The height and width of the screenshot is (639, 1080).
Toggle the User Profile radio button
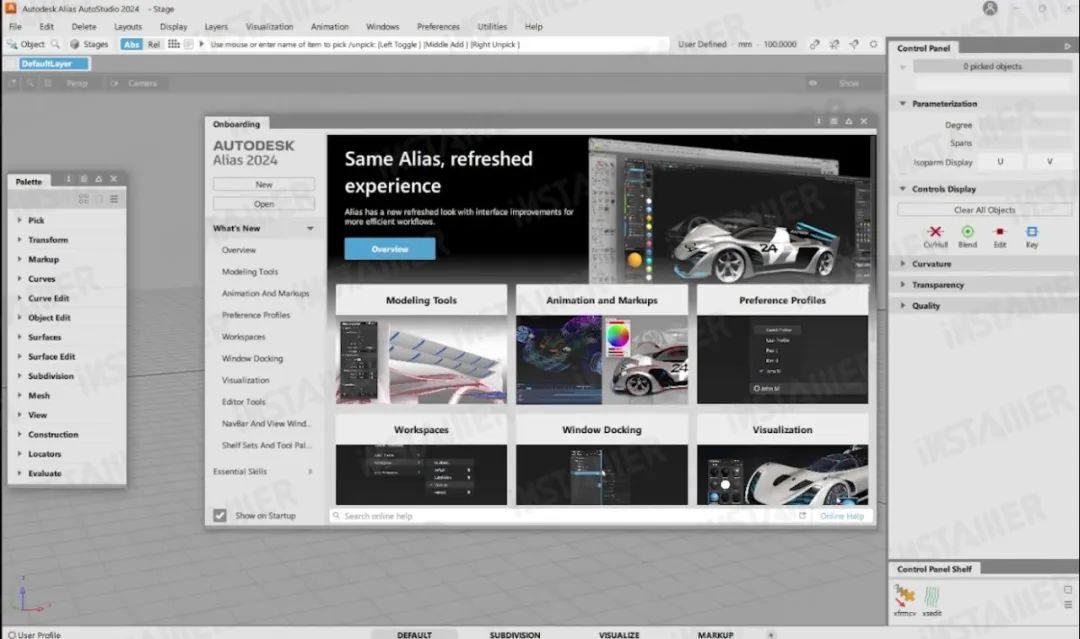tap(12, 635)
